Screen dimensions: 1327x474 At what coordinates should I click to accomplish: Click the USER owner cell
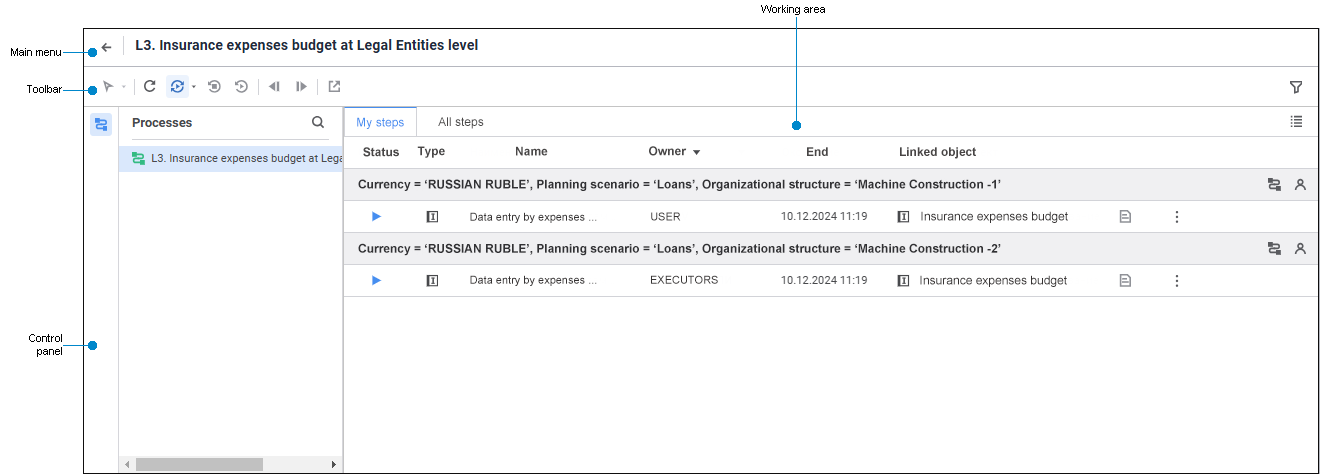click(665, 217)
